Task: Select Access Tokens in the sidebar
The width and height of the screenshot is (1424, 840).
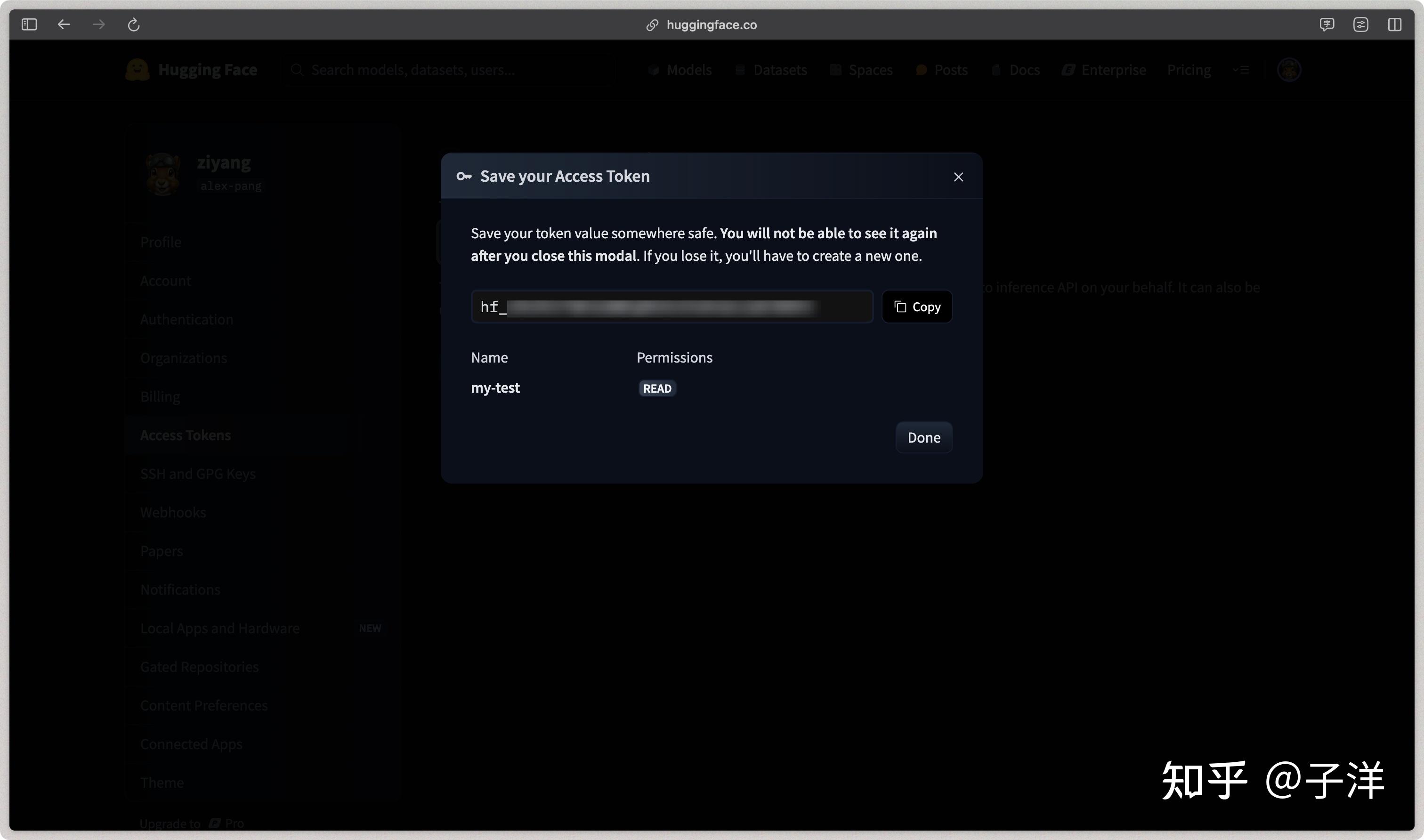Action: pyautogui.click(x=186, y=435)
